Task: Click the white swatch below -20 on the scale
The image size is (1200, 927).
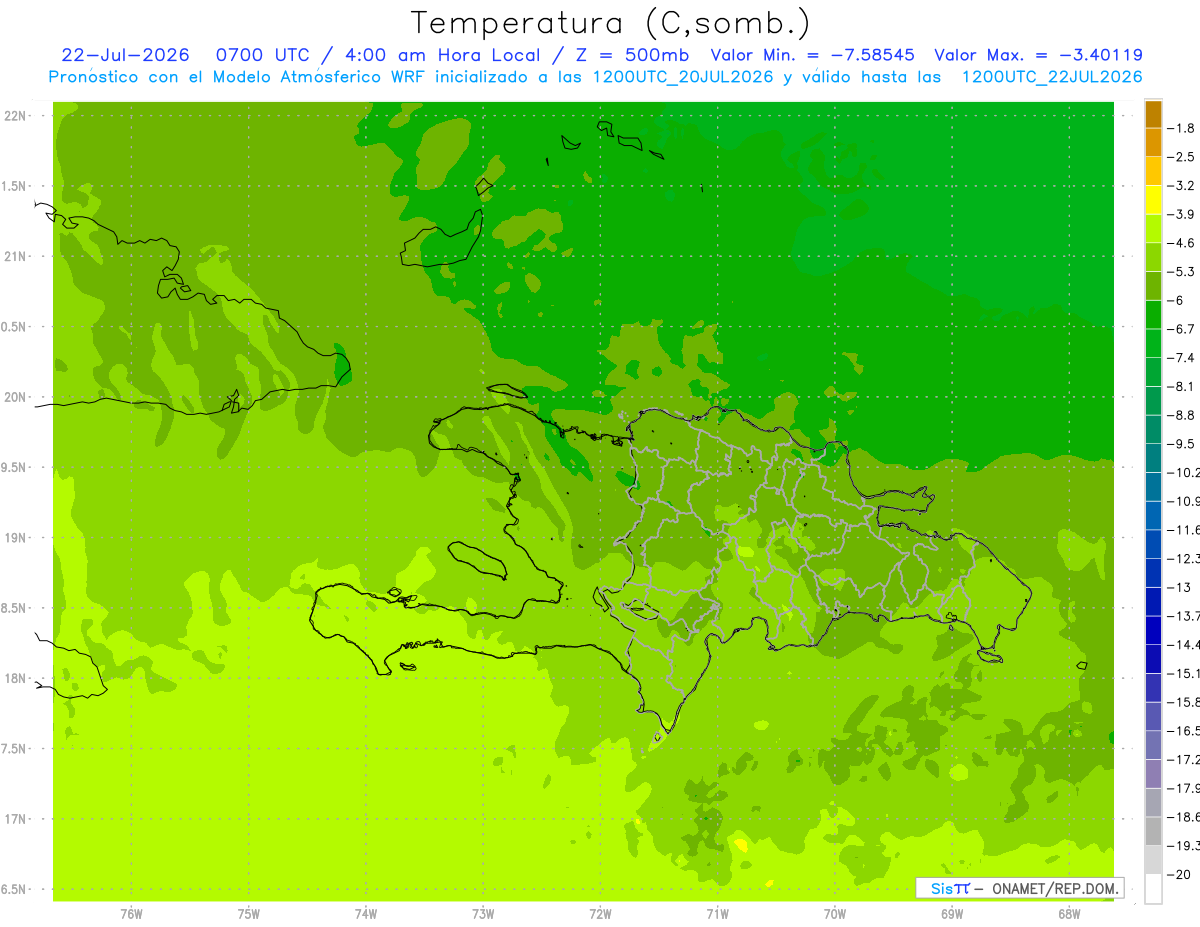Action: [x=1153, y=888]
